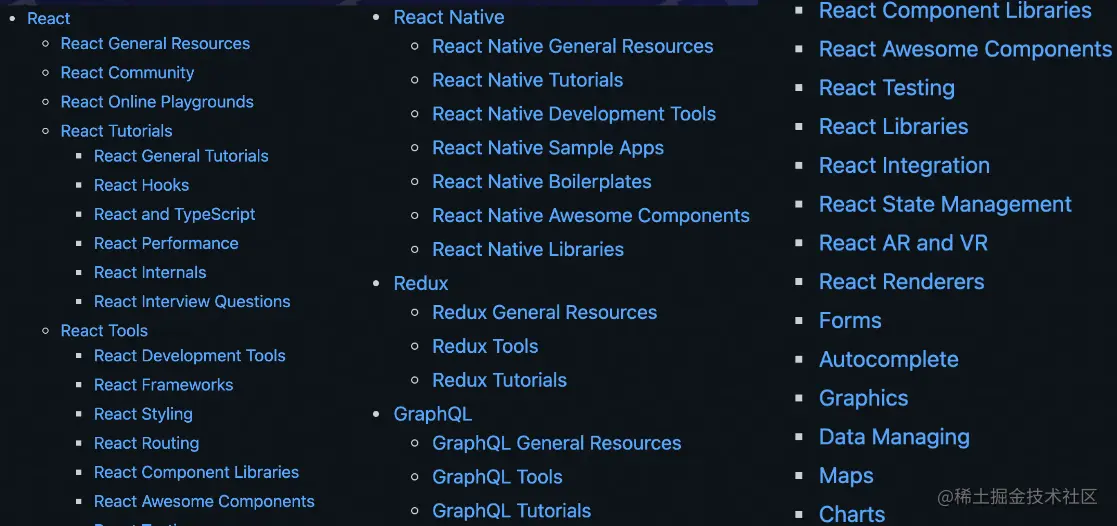Click the standalone 'Redux' heading link
The image size is (1117, 526).
[421, 284]
